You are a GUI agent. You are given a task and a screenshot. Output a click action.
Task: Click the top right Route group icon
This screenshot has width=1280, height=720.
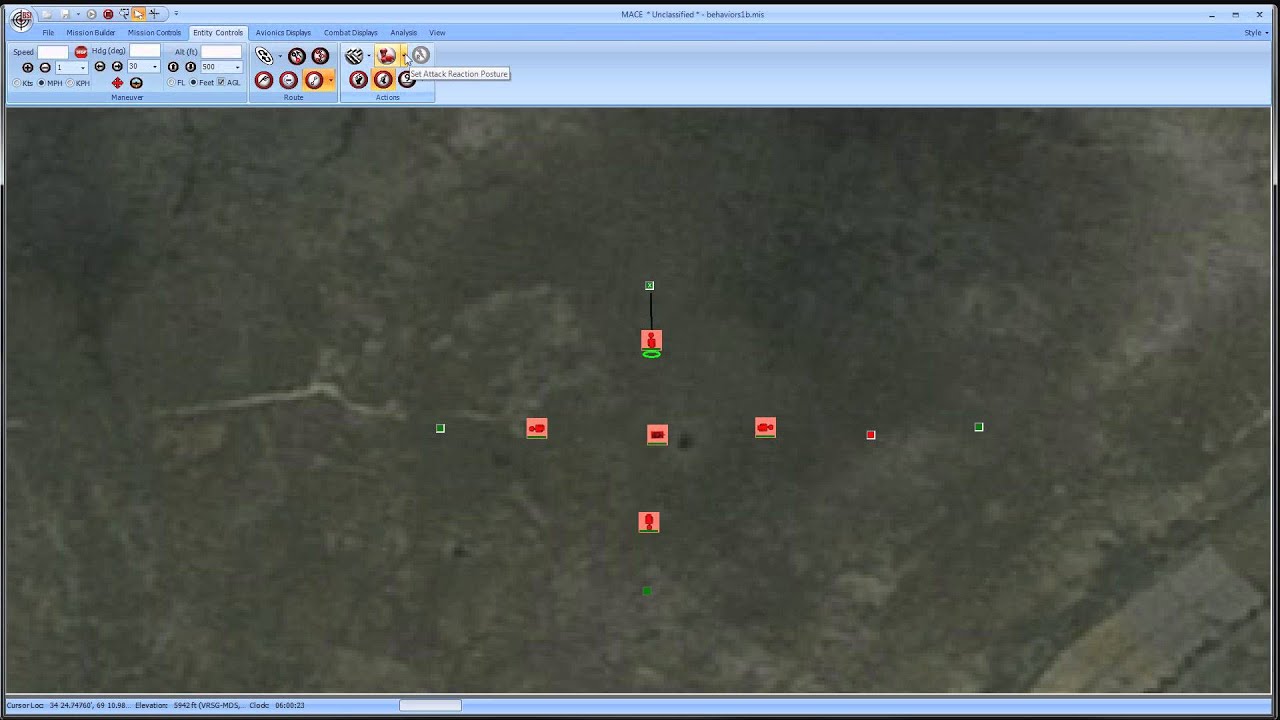pos(320,56)
